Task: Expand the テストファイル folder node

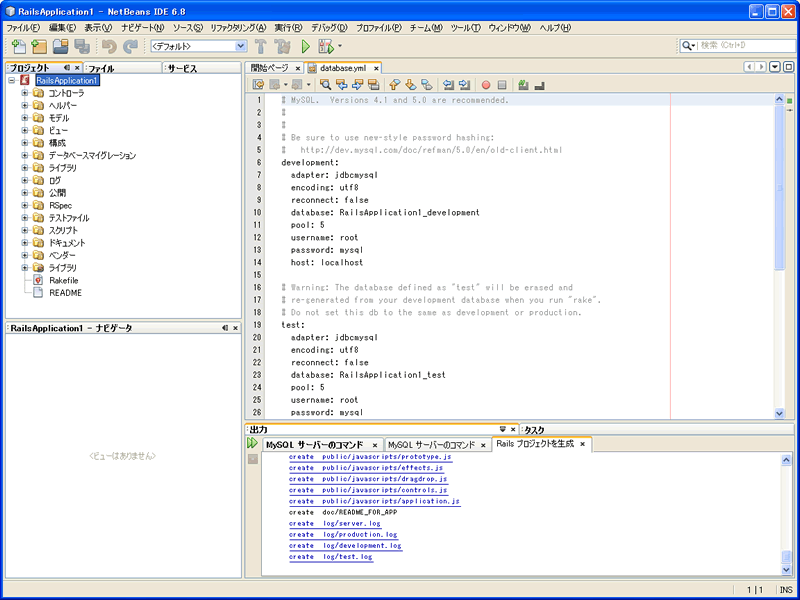Action: (x=24, y=218)
